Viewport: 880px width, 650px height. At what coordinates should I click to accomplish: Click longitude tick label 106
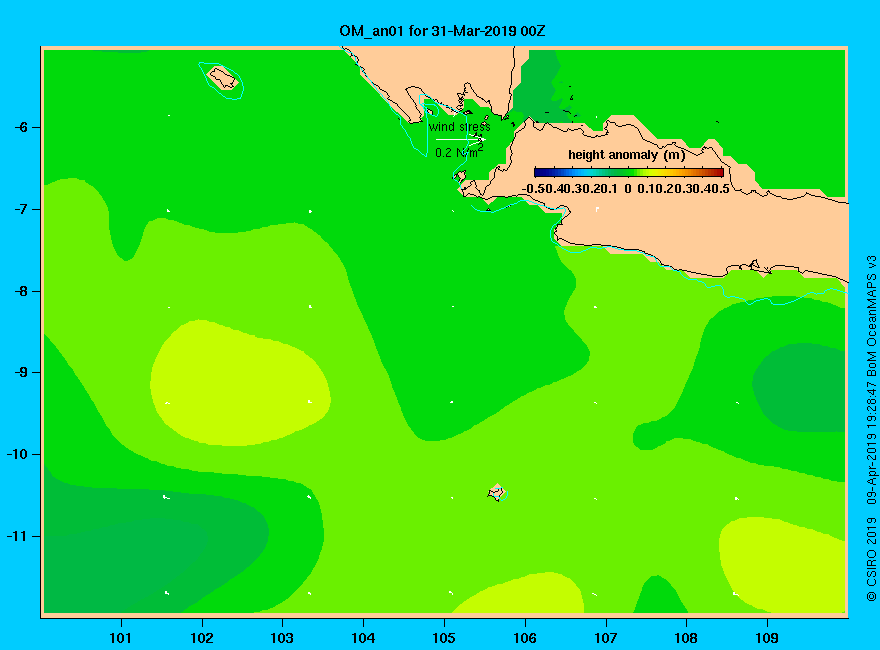coord(525,638)
